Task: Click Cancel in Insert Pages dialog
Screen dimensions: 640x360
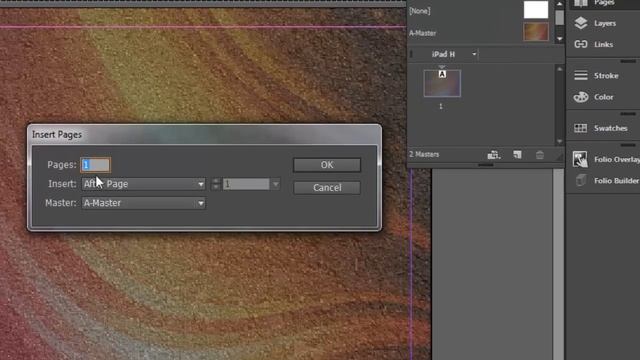Action: [327, 188]
